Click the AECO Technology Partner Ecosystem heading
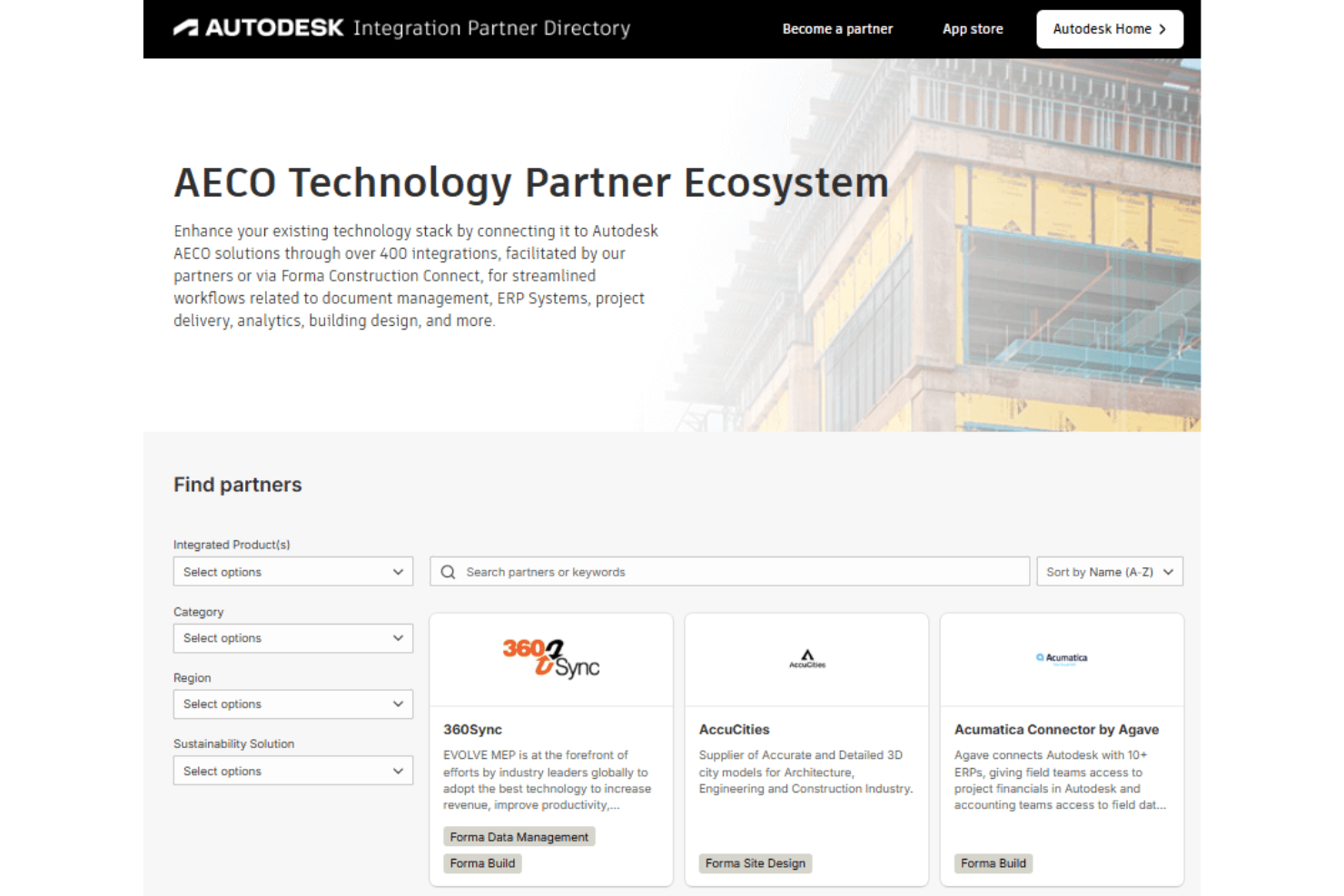This screenshot has height=896, width=1344. [531, 182]
